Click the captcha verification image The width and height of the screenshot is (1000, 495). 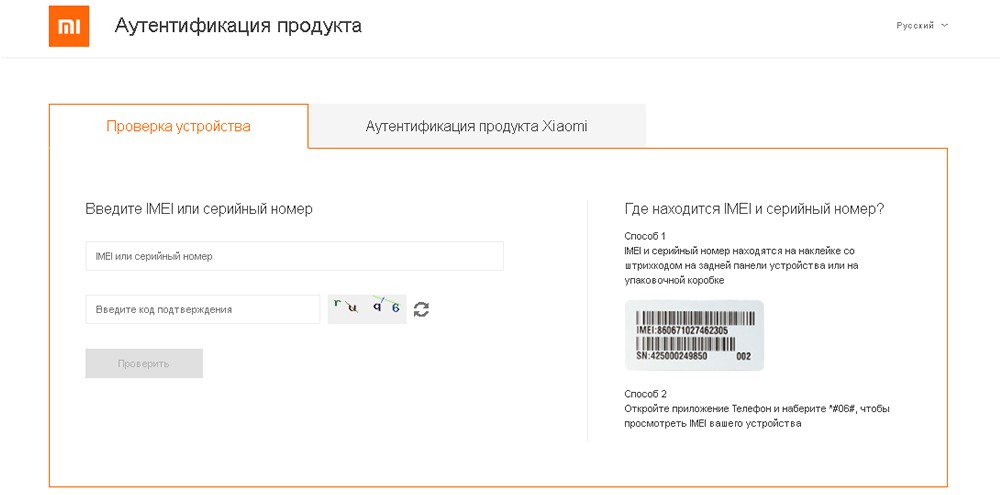click(367, 309)
